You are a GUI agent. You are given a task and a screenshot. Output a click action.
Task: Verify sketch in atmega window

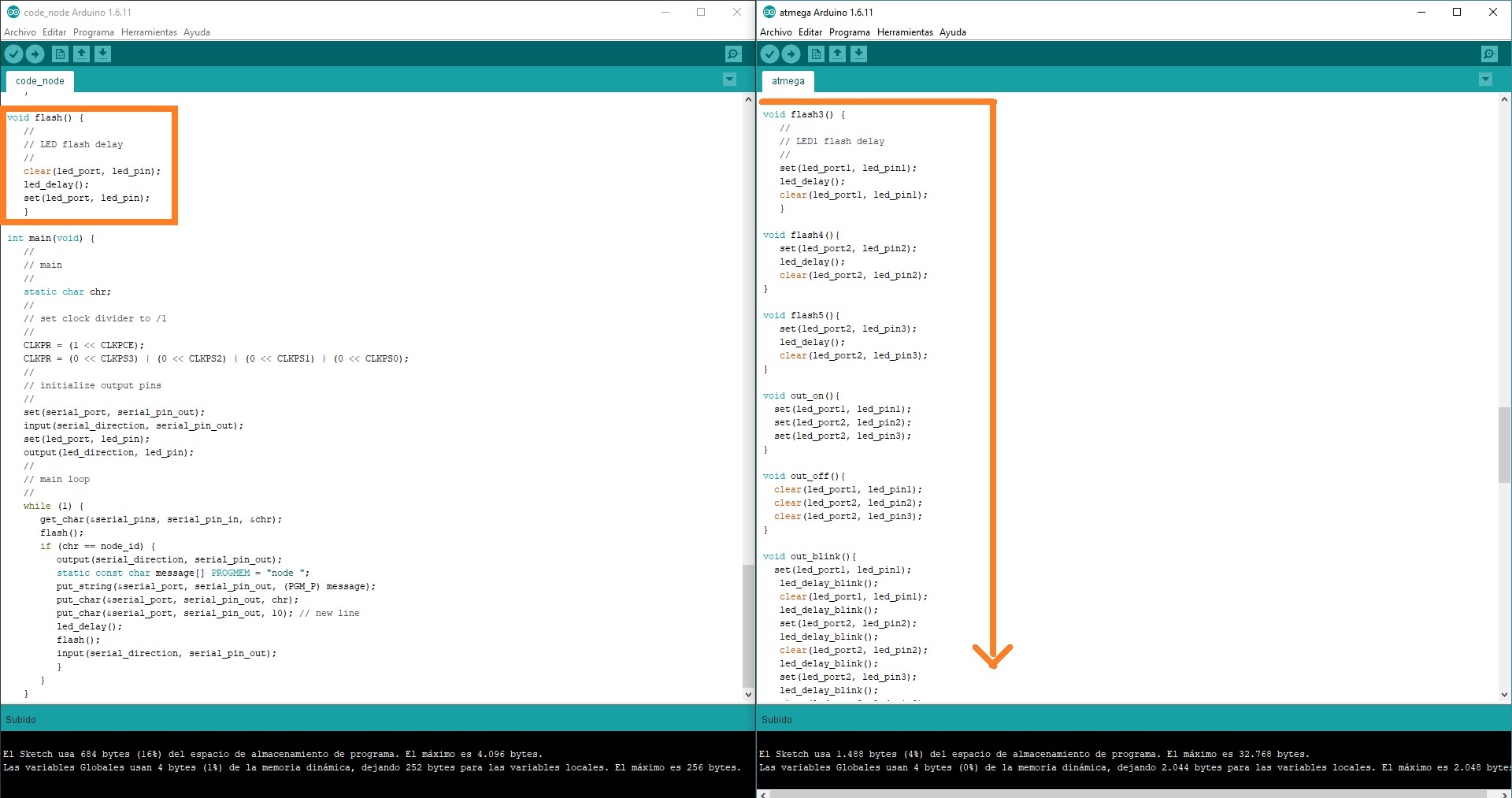(x=770, y=54)
